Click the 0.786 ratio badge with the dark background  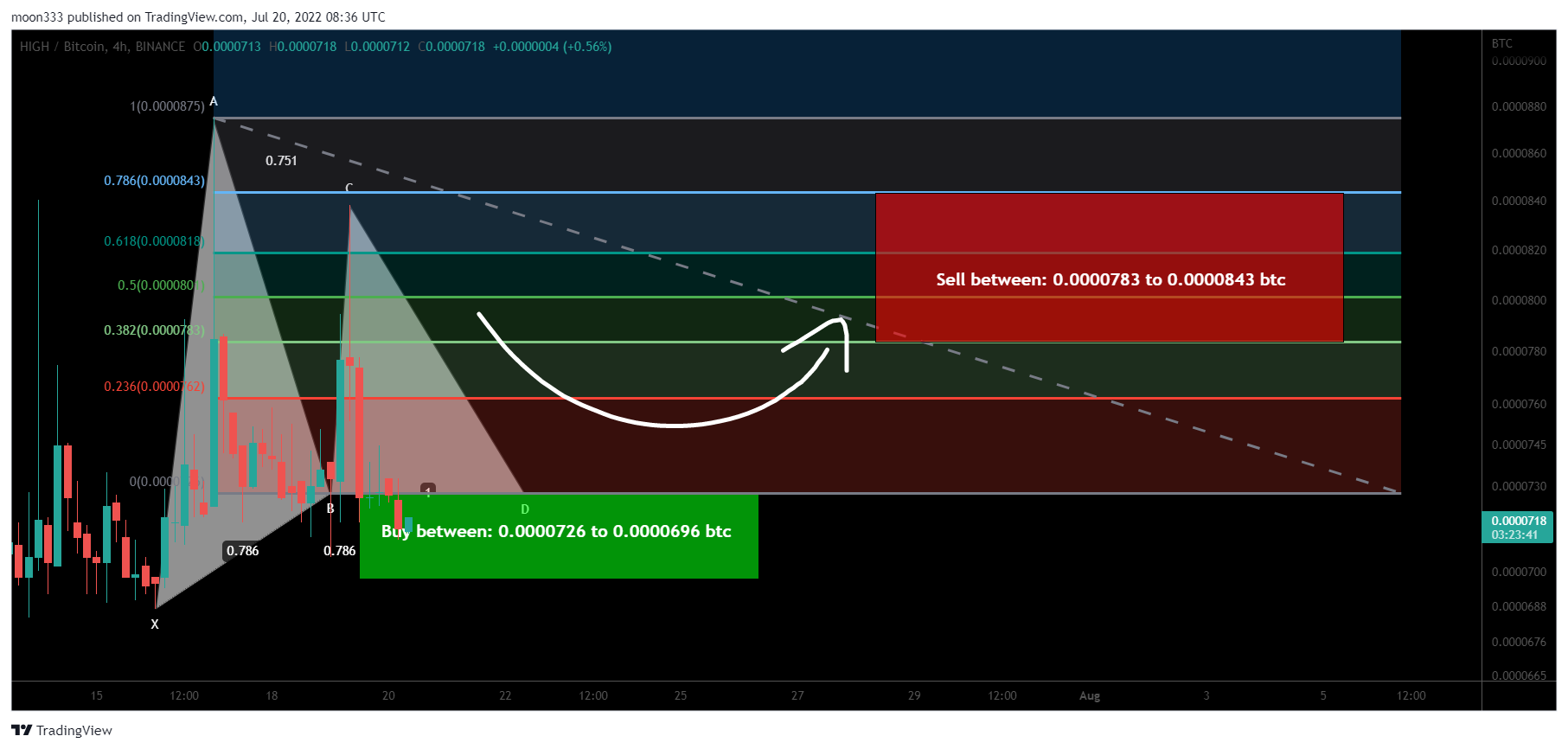[242, 551]
